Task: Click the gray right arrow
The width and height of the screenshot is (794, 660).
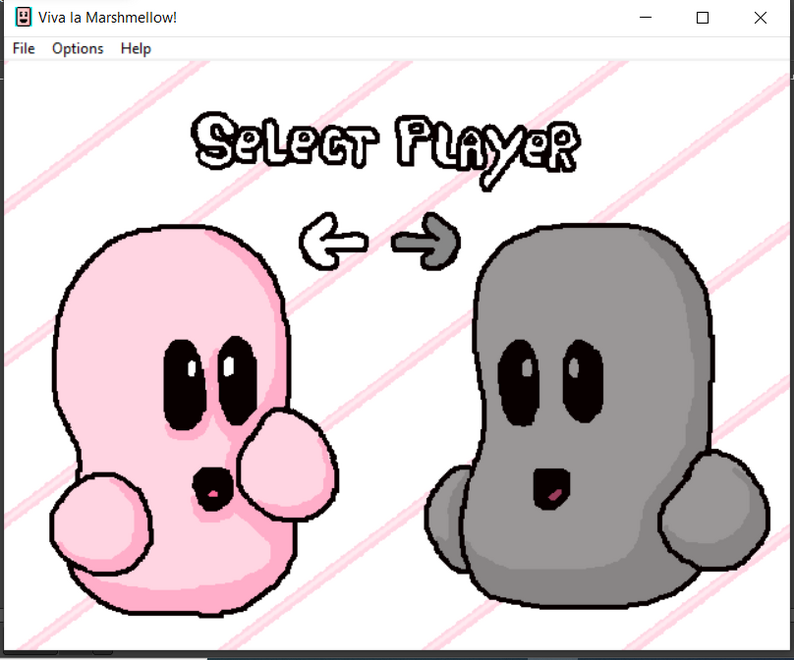Action: 426,241
